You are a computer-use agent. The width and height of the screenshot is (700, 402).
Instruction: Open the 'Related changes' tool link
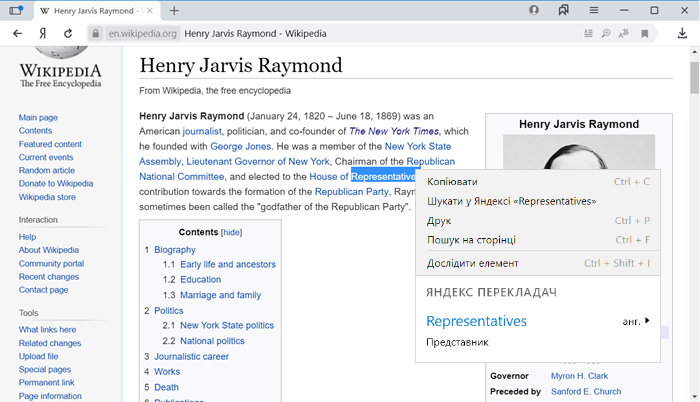[50, 343]
